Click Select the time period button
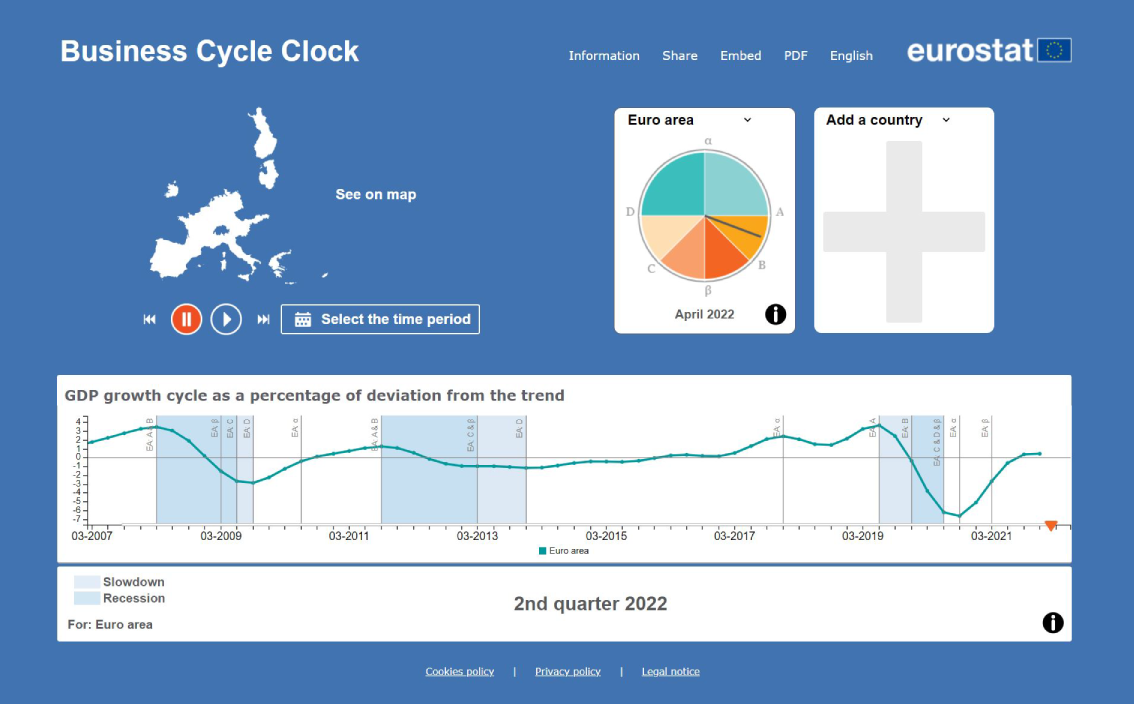The height and width of the screenshot is (704, 1134). pyautogui.click(x=380, y=319)
